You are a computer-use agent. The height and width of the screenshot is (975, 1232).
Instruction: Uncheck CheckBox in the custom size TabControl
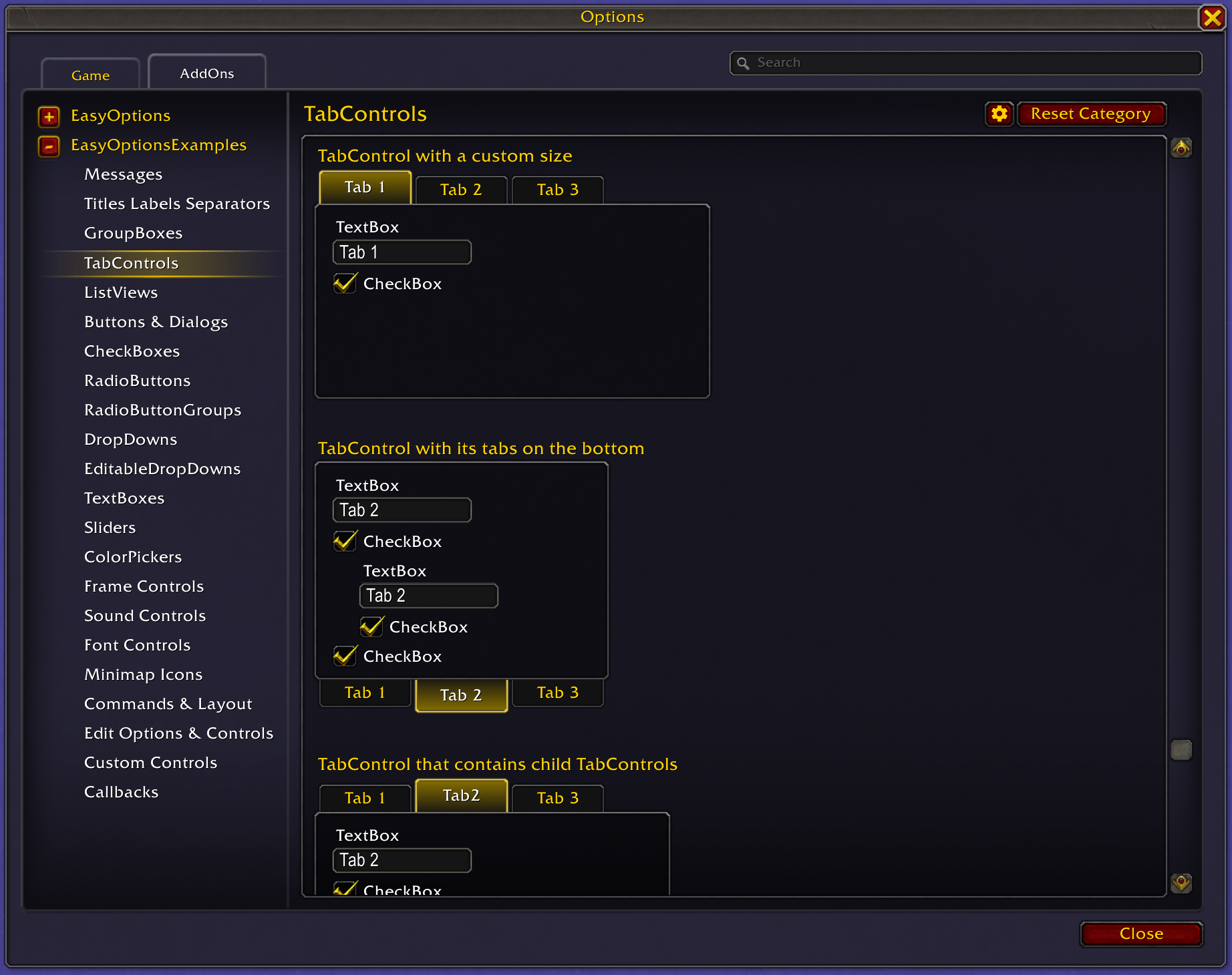click(345, 283)
